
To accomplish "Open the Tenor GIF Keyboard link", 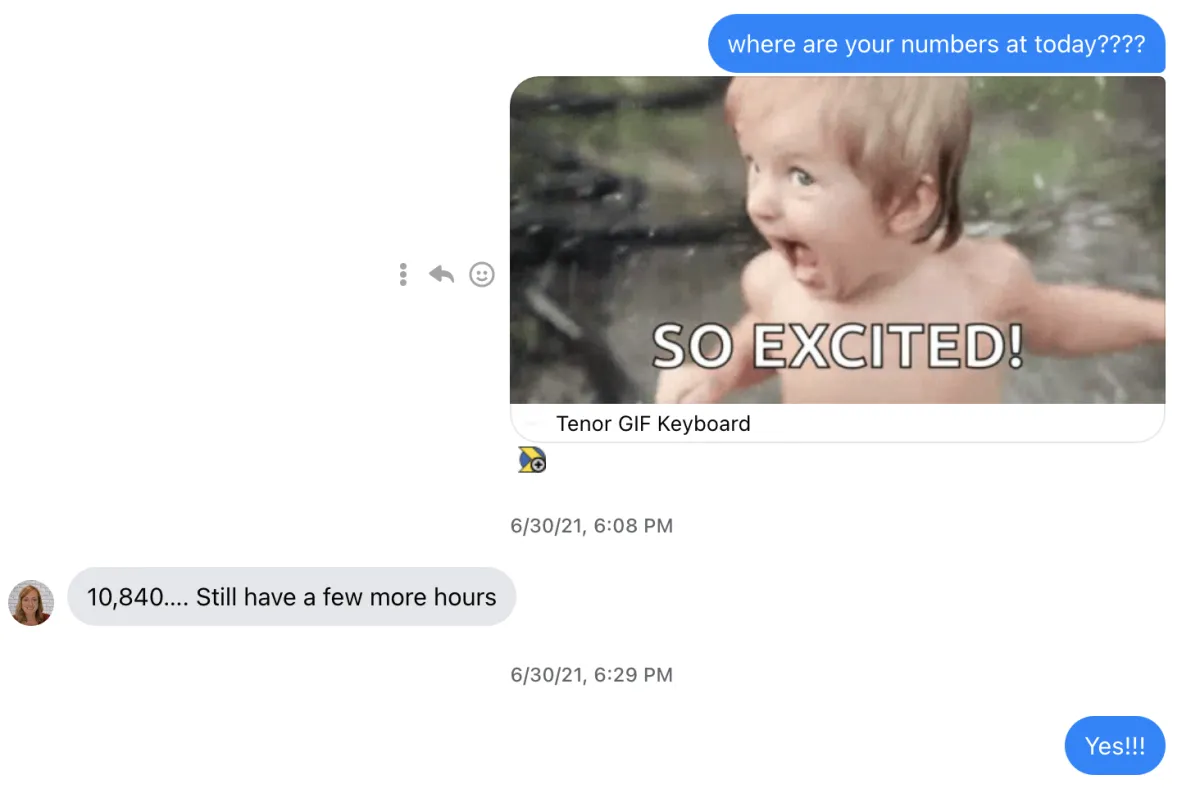I will (653, 424).
